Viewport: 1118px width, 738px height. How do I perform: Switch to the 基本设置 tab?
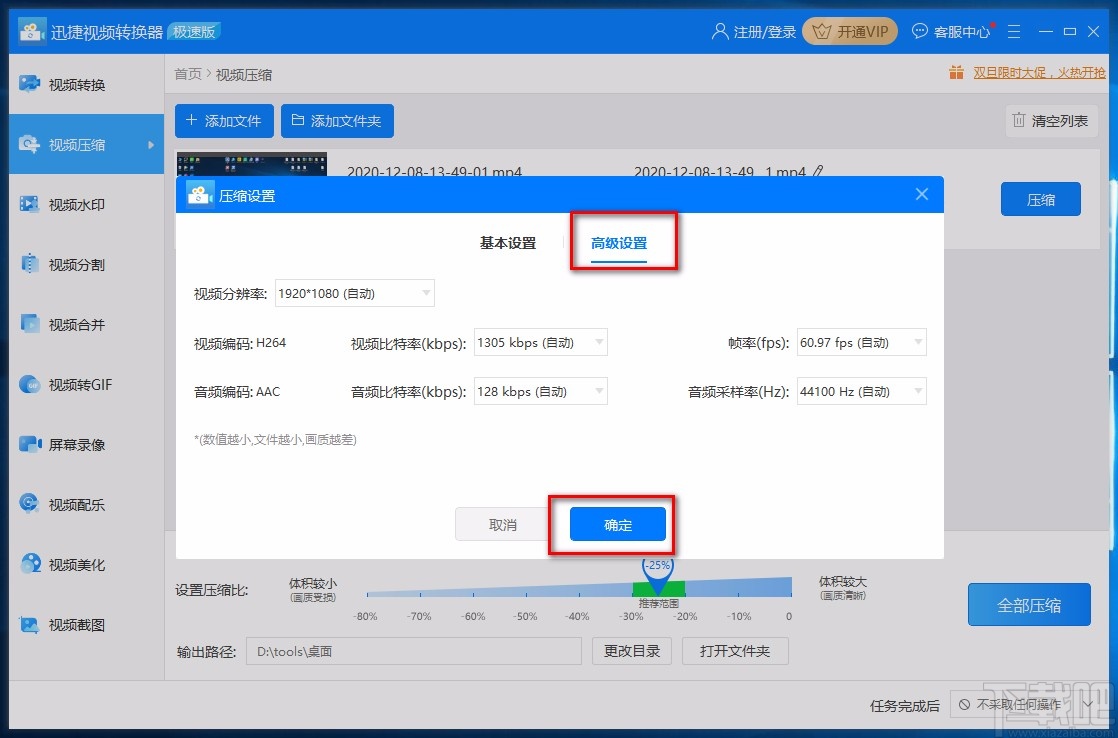click(x=508, y=242)
